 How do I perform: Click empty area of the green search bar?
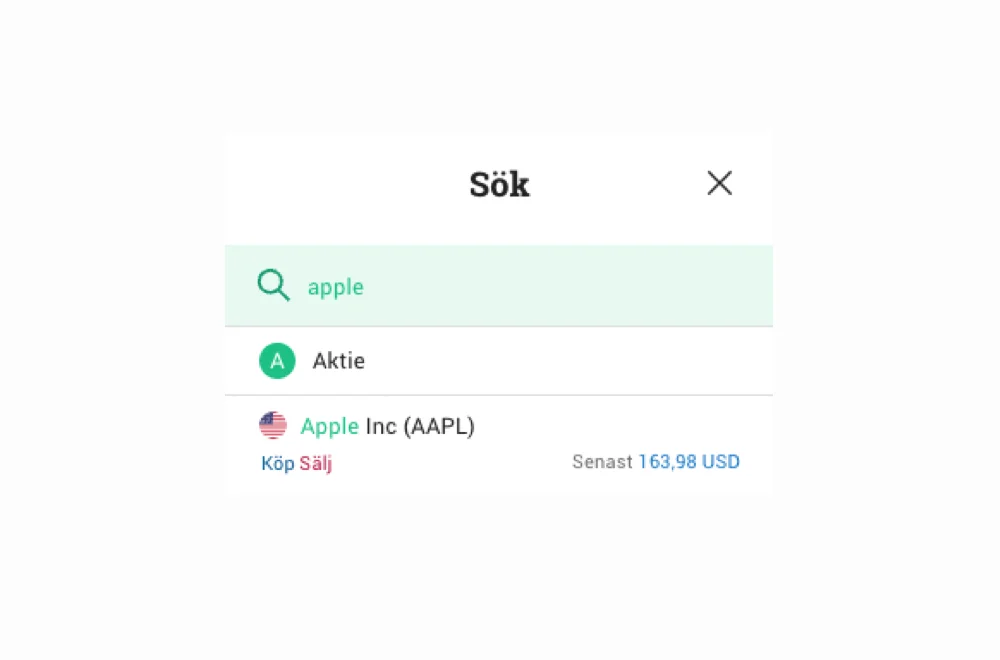(x=568, y=286)
